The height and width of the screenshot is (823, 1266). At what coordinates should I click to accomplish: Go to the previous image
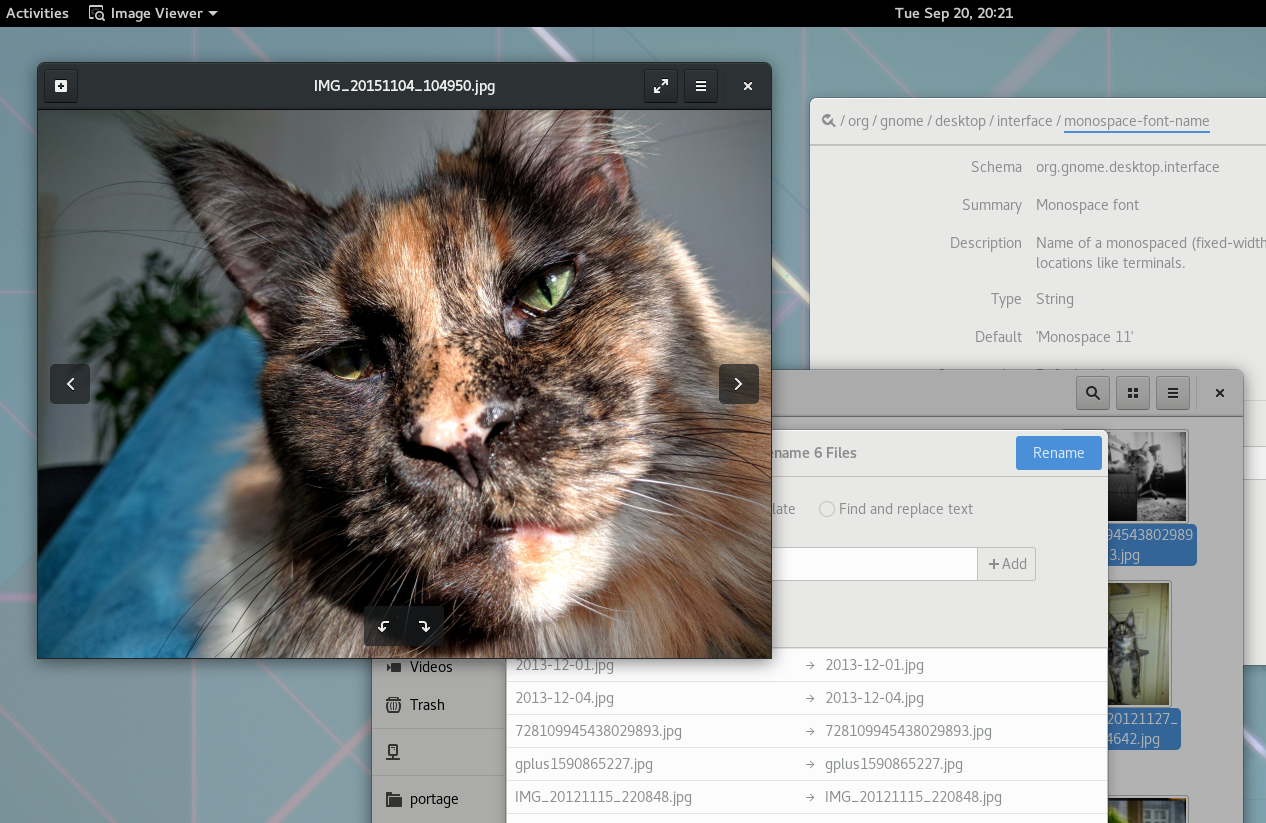click(70, 384)
